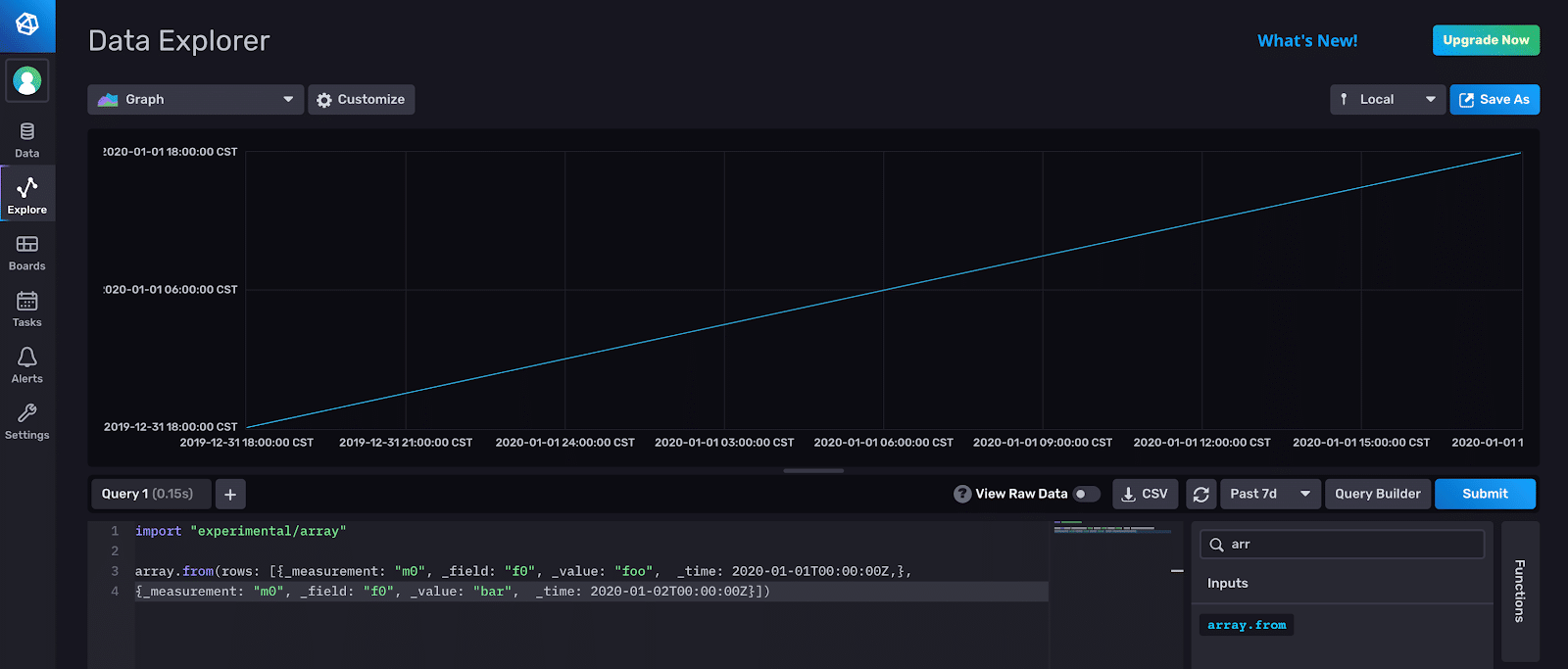
Task: Click the refresh query icon
Action: (x=1200, y=495)
